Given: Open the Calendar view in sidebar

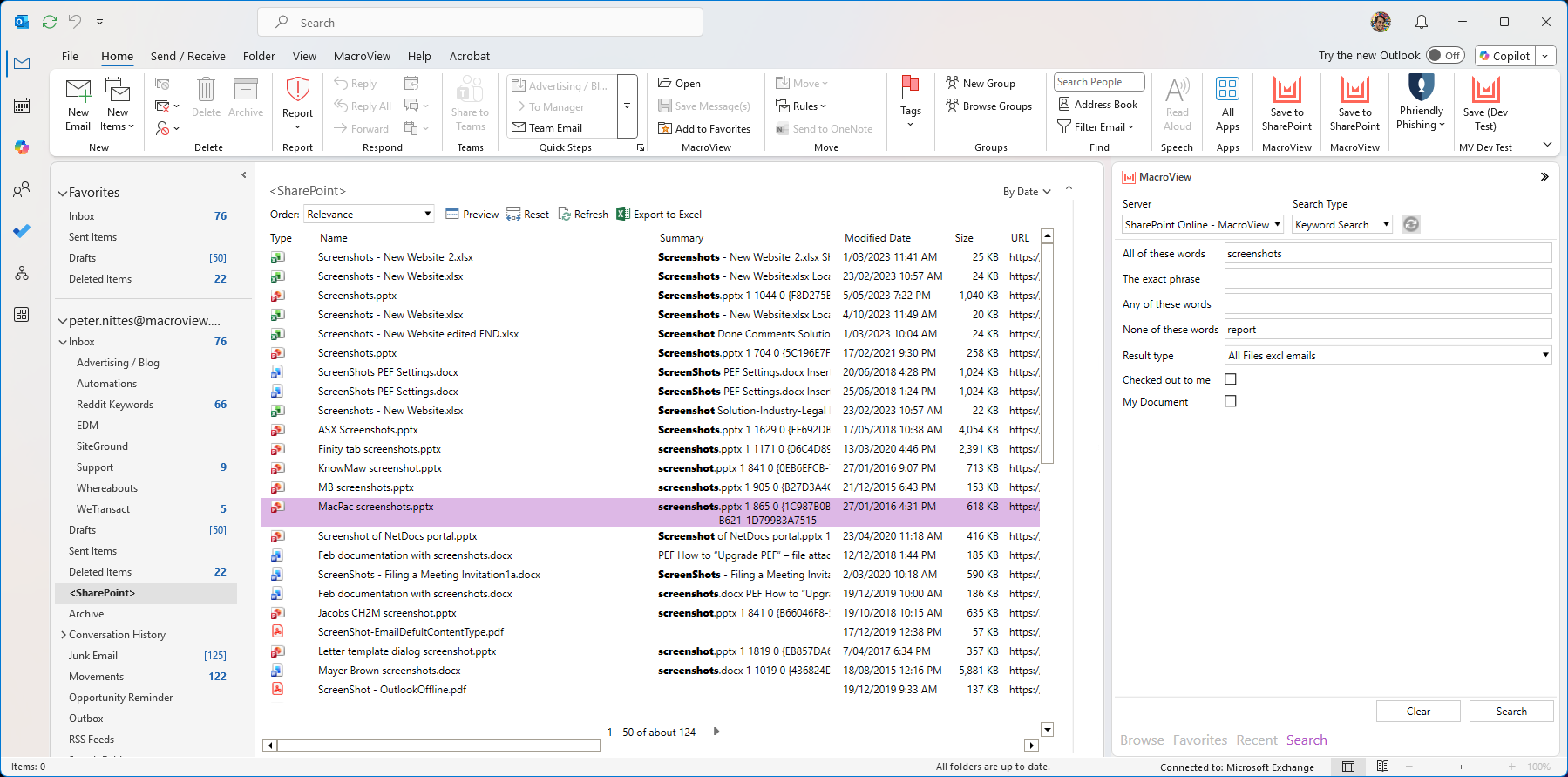Looking at the screenshot, I should (22, 106).
